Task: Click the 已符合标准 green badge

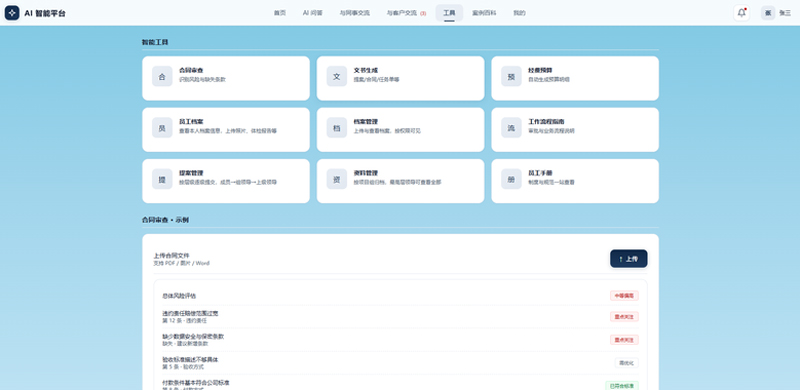Action: click(622, 386)
